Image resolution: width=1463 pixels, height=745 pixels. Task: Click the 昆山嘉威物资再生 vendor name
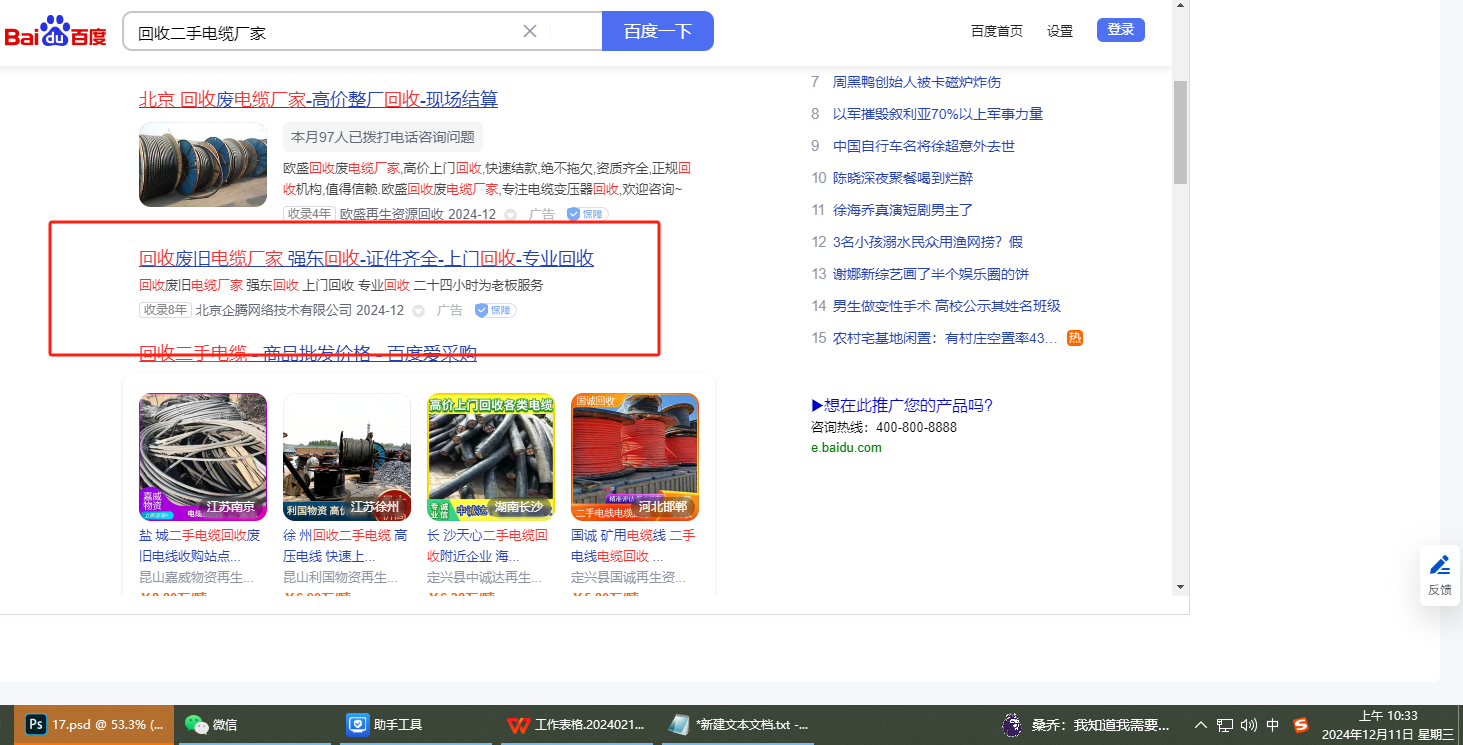point(196,577)
